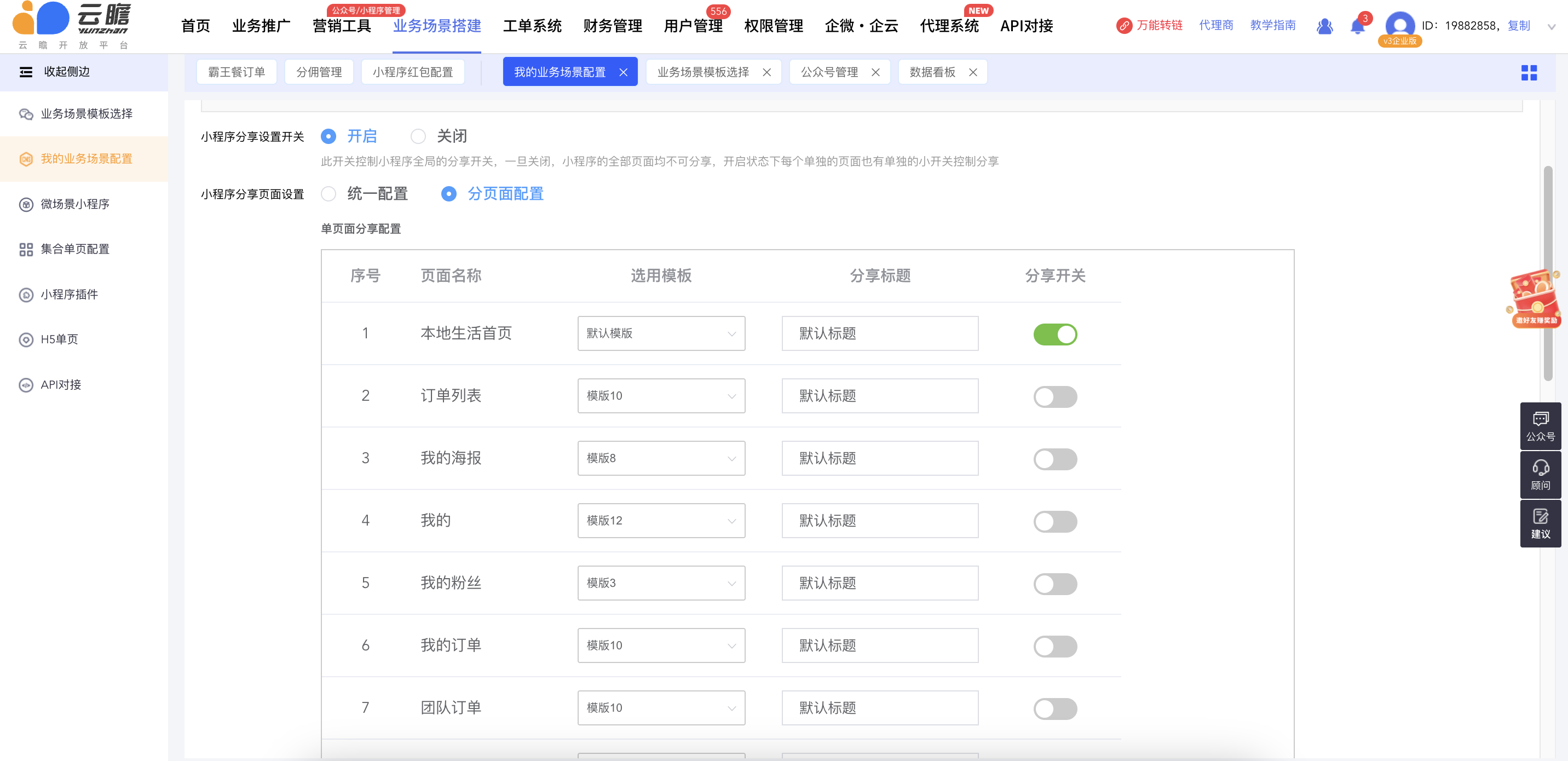Enable the share switch for 订单列表

point(1055,397)
